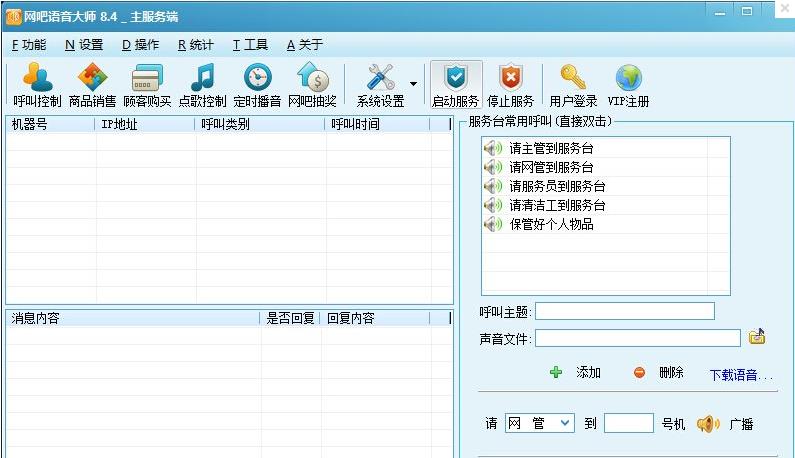Open VIP注册 registration
The width and height of the screenshot is (795, 458).
[x=628, y=85]
